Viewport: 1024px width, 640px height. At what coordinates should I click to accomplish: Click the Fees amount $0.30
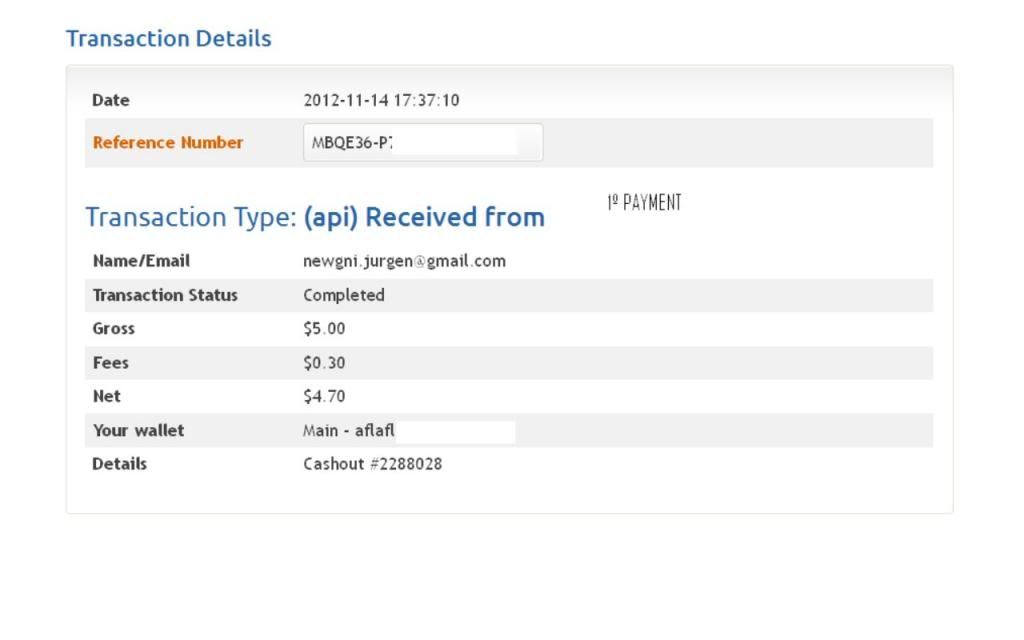pos(324,363)
